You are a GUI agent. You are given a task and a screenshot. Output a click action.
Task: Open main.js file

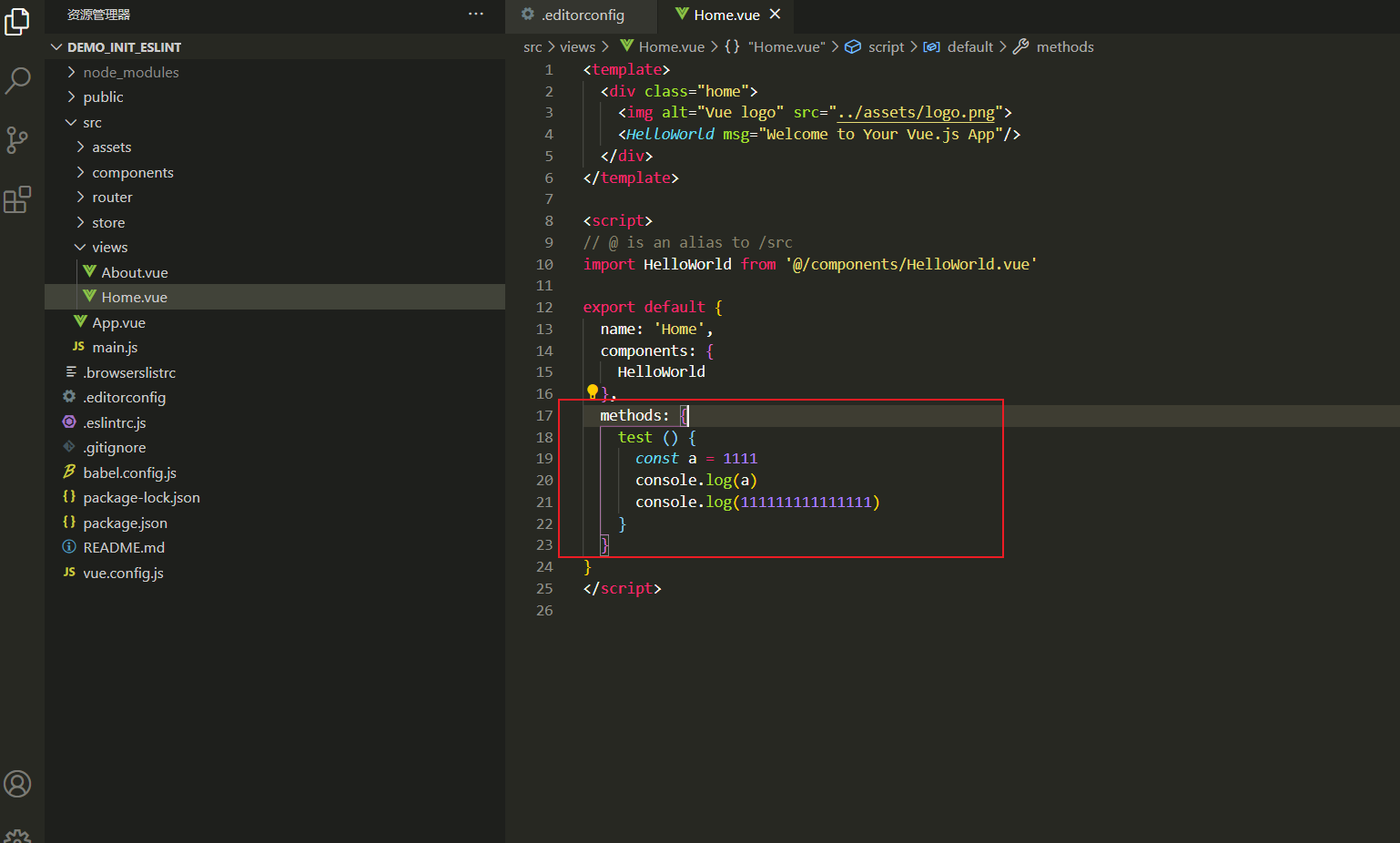point(275,347)
